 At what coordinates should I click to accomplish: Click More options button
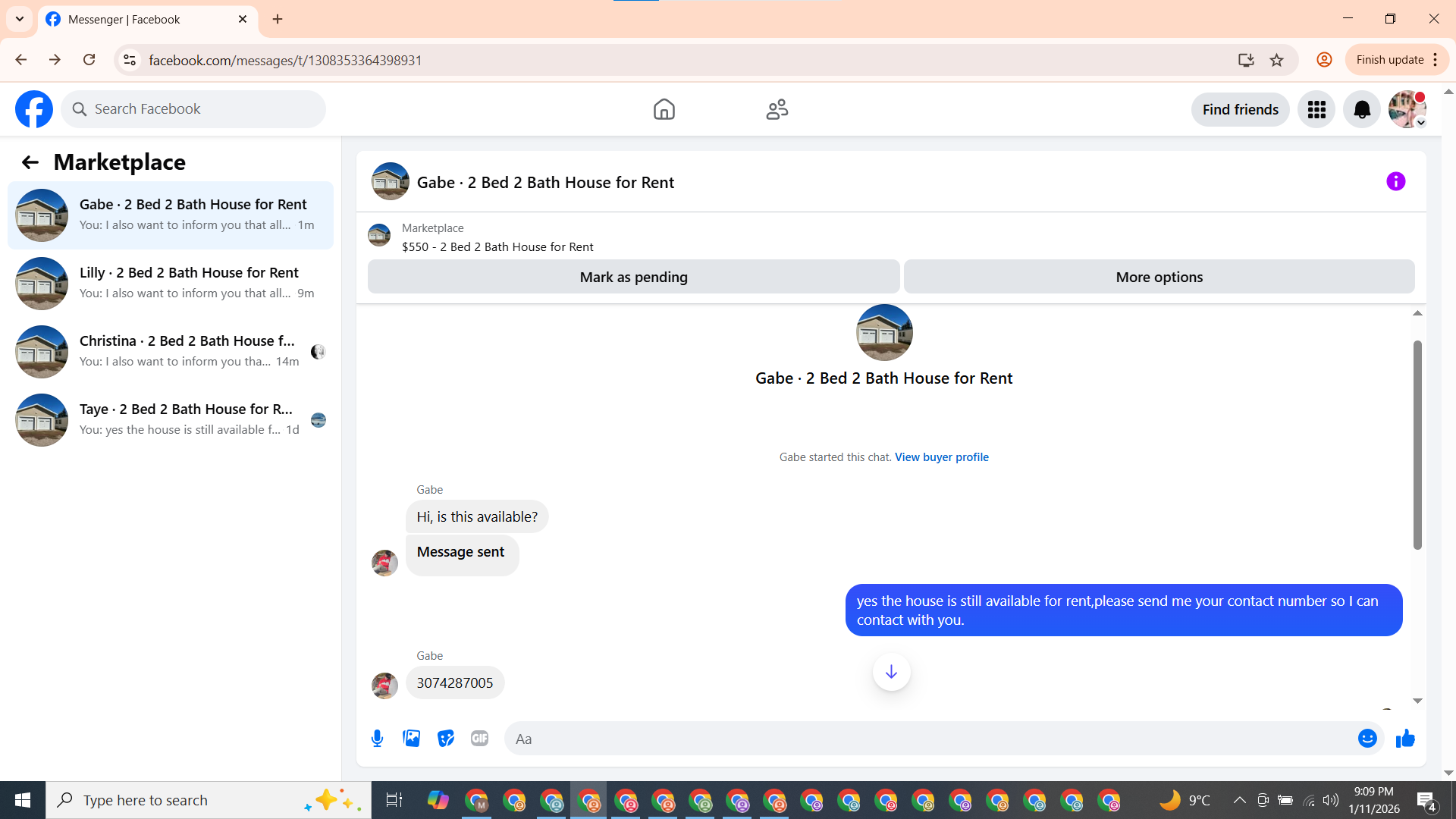click(1159, 277)
